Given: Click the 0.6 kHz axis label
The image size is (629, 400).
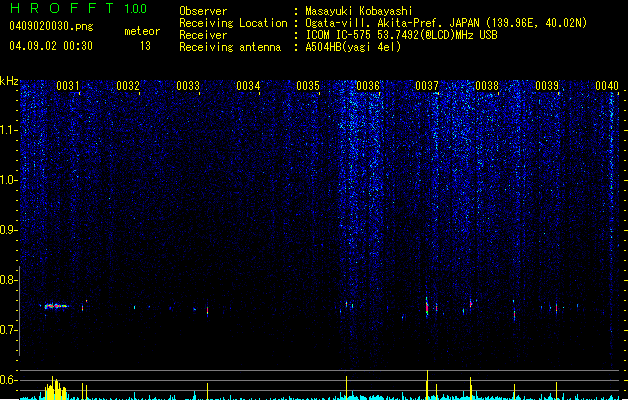Looking at the screenshot, I should click(x=9, y=380).
